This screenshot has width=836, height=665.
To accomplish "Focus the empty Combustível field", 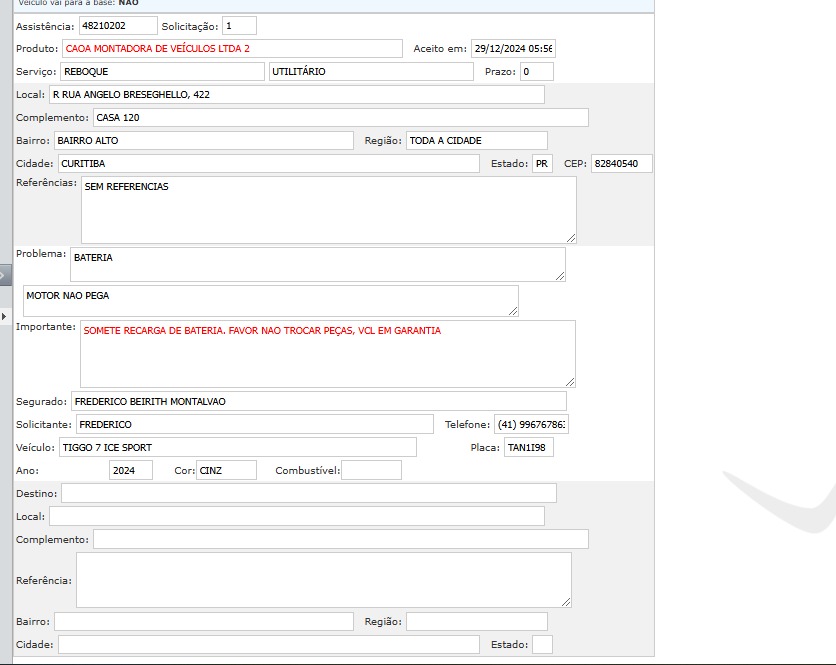I will point(371,470).
